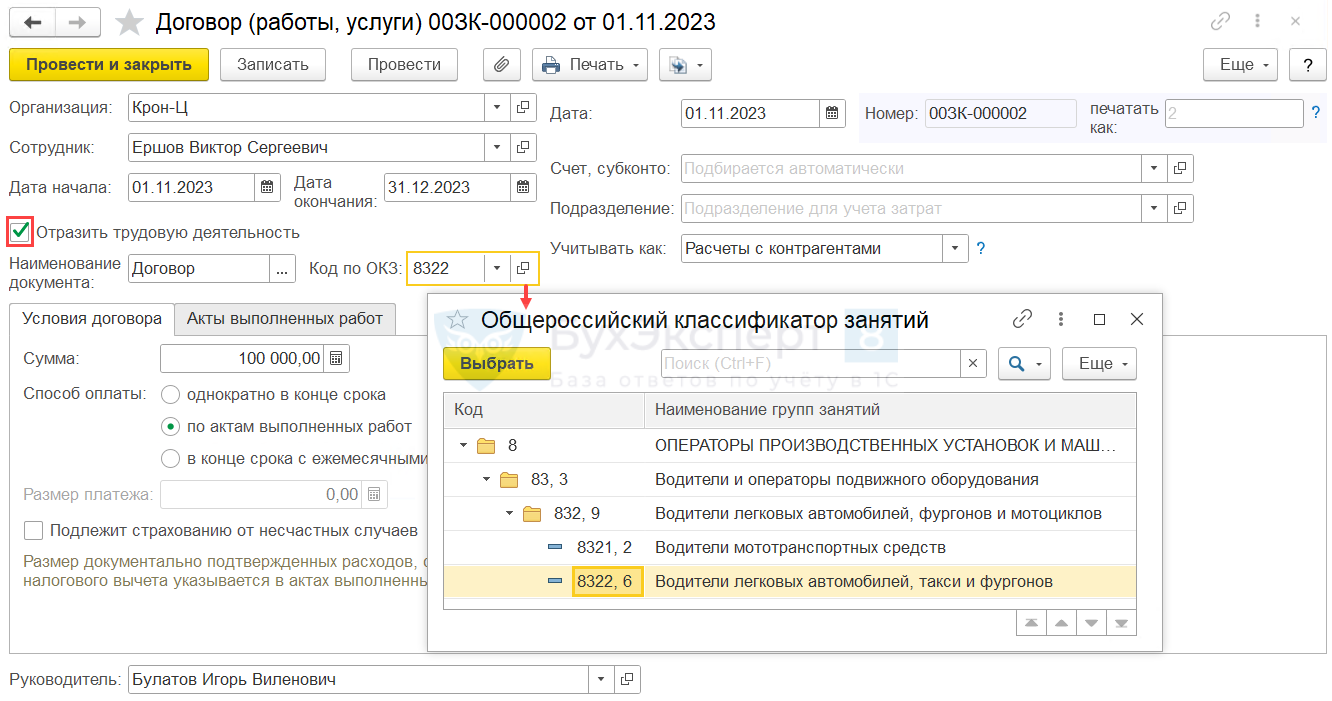Open Код по ОКЗ selection form icon
1332x701 pixels.
[x=523, y=268]
